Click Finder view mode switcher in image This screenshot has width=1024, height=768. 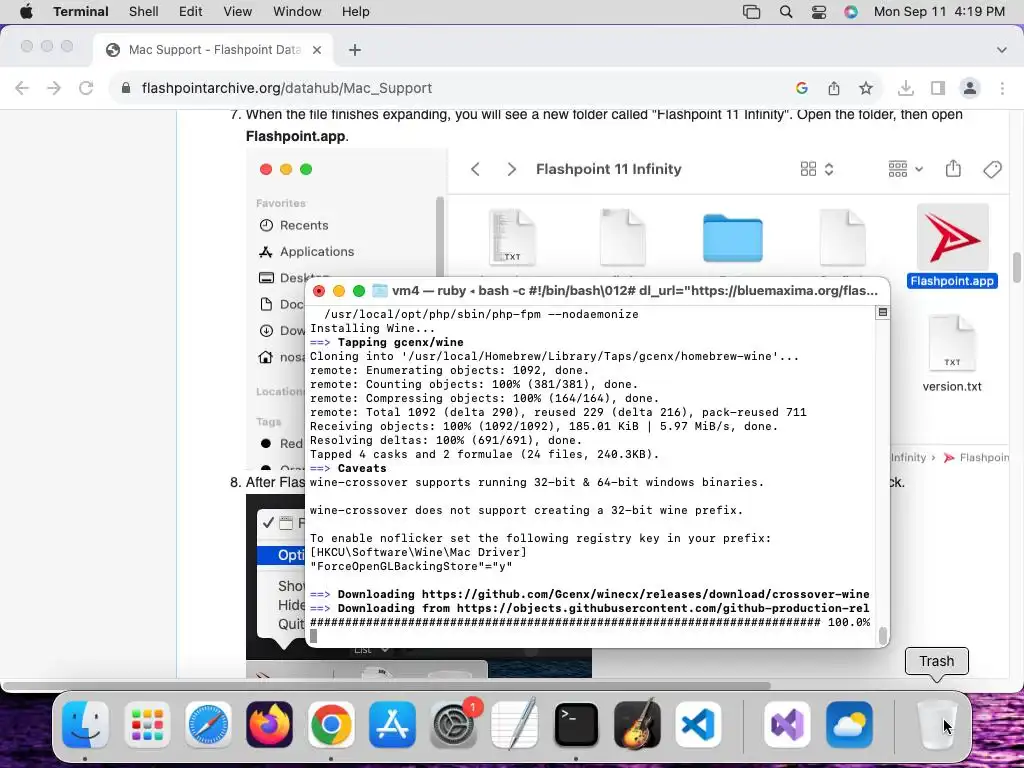(x=817, y=169)
